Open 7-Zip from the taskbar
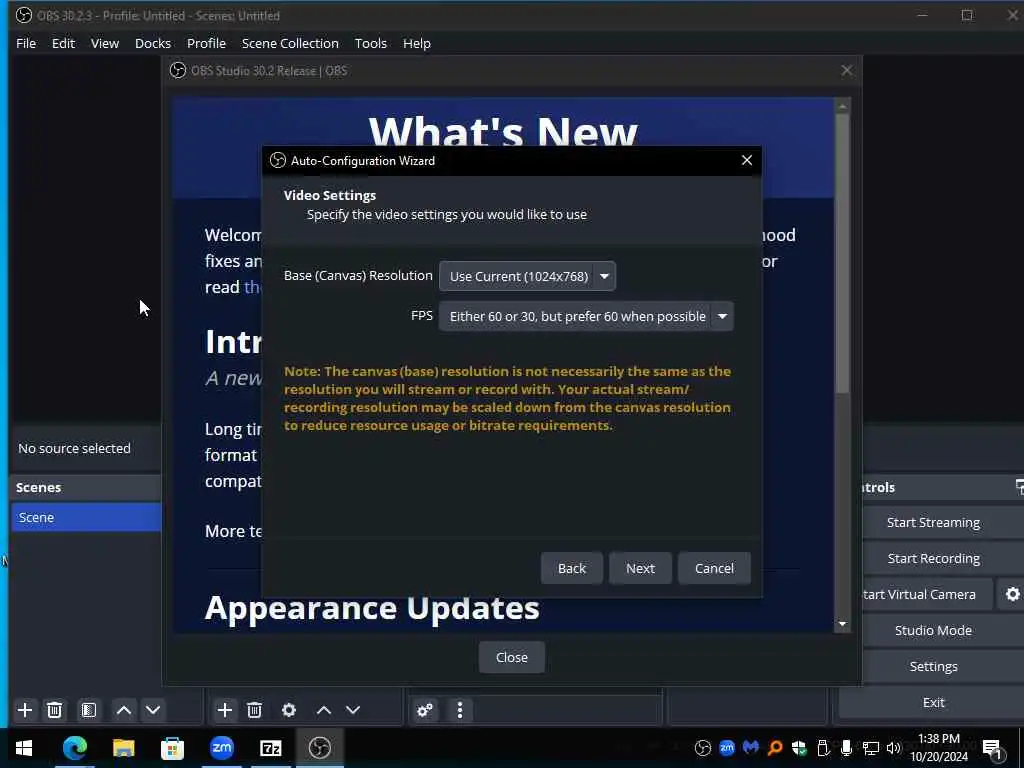Screen dimensions: 1024x768 (x=270, y=748)
